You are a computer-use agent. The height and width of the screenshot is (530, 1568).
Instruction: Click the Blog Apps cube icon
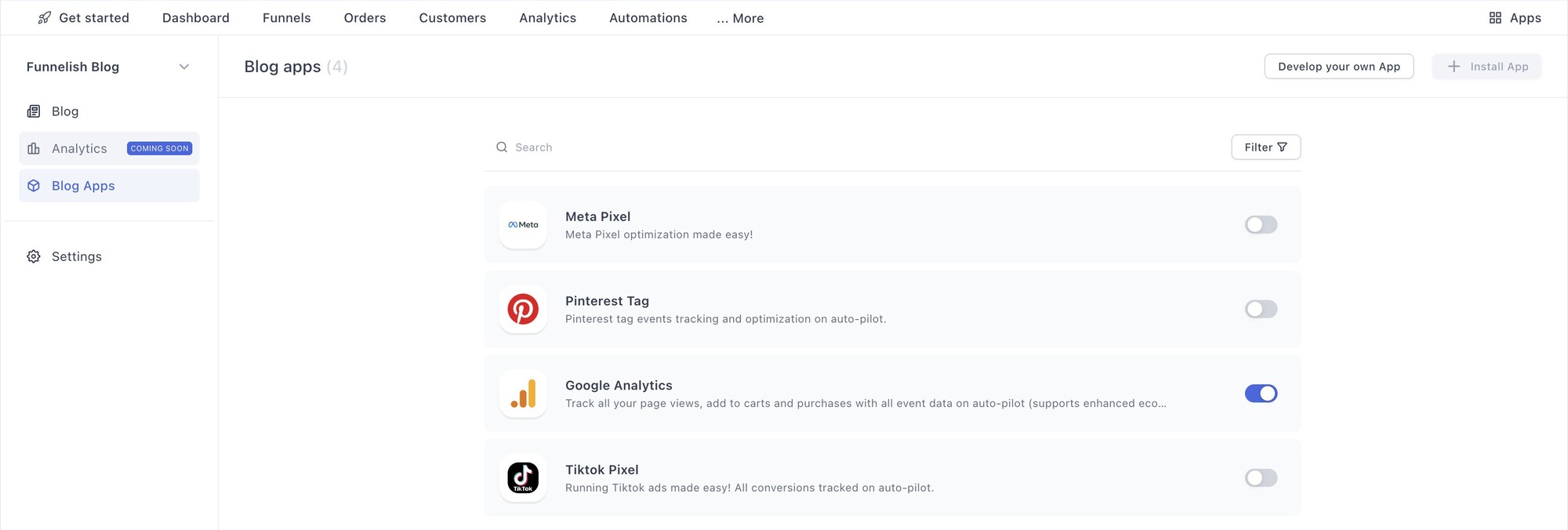34,186
